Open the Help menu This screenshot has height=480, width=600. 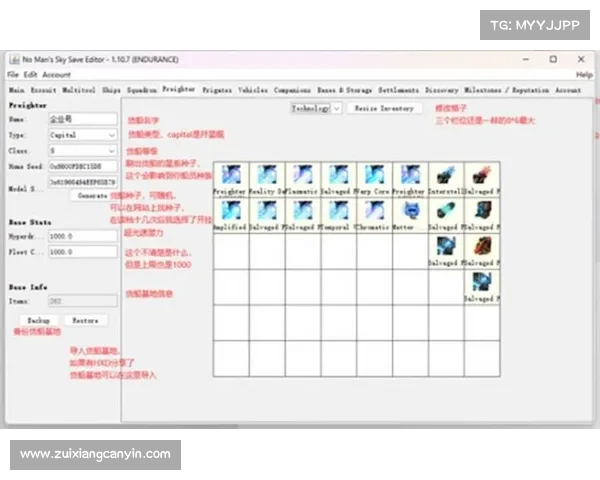(x=584, y=75)
